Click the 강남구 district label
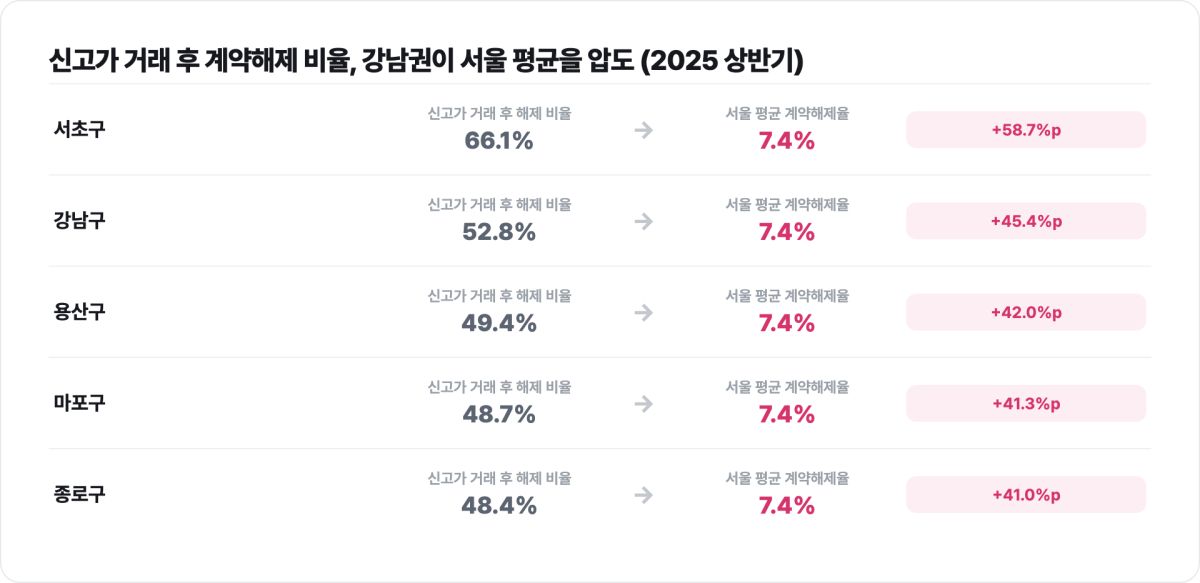The height and width of the screenshot is (583, 1200). 79,220
